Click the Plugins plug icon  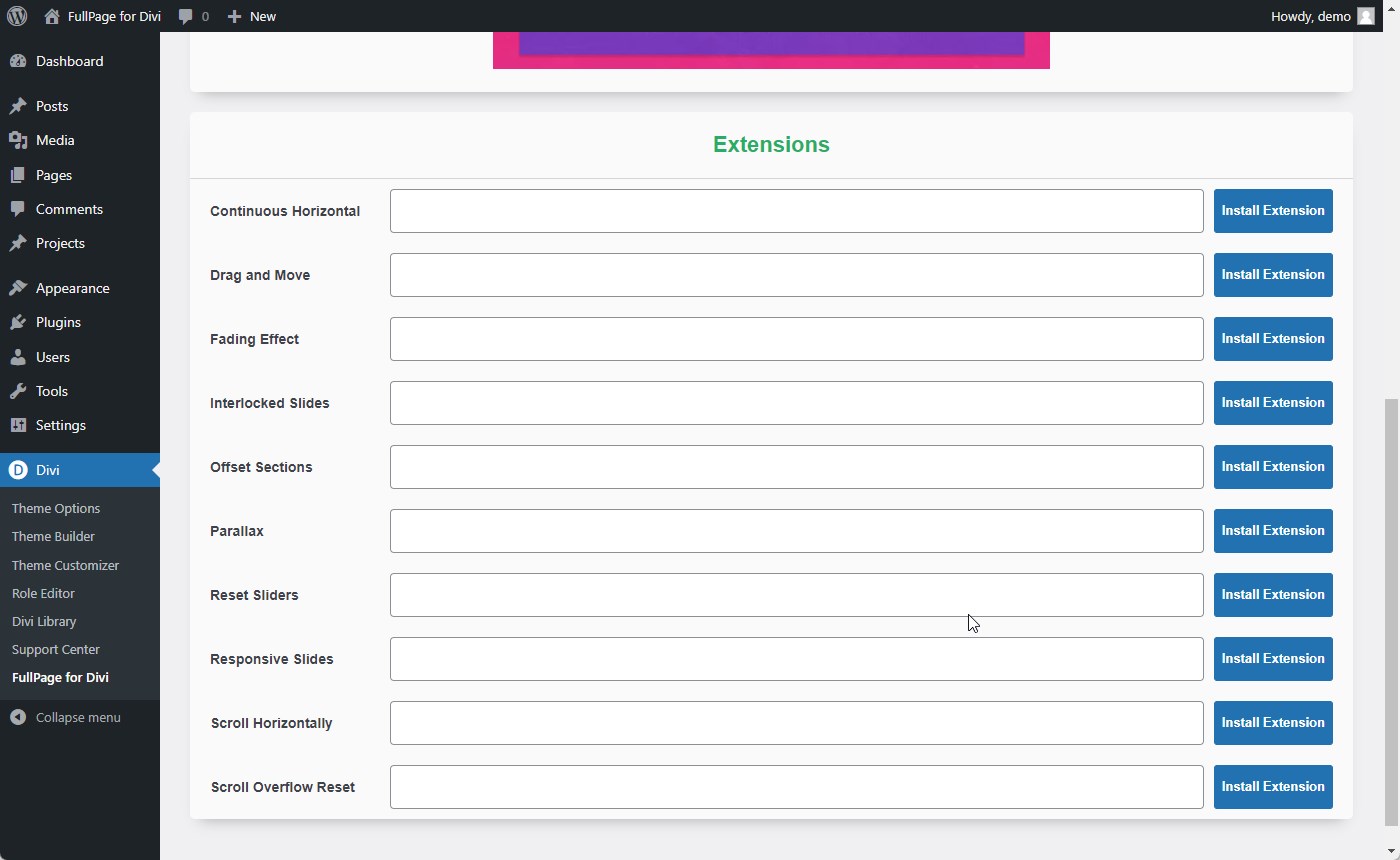coord(18,322)
